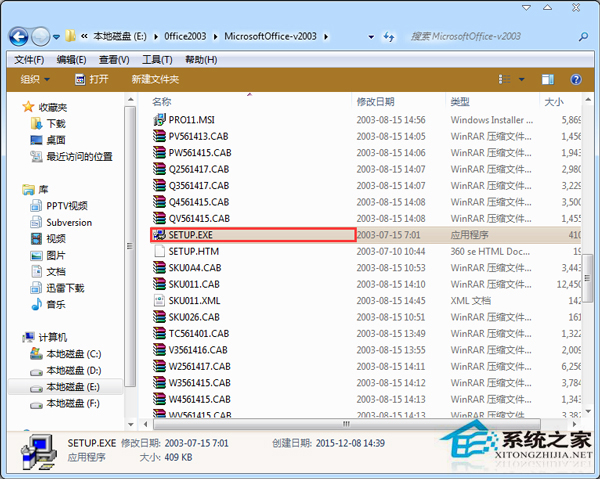This screenshot has height=479, width=600.
Task: Click the PV561413.CAB archive icon
Action: (159, 136)
